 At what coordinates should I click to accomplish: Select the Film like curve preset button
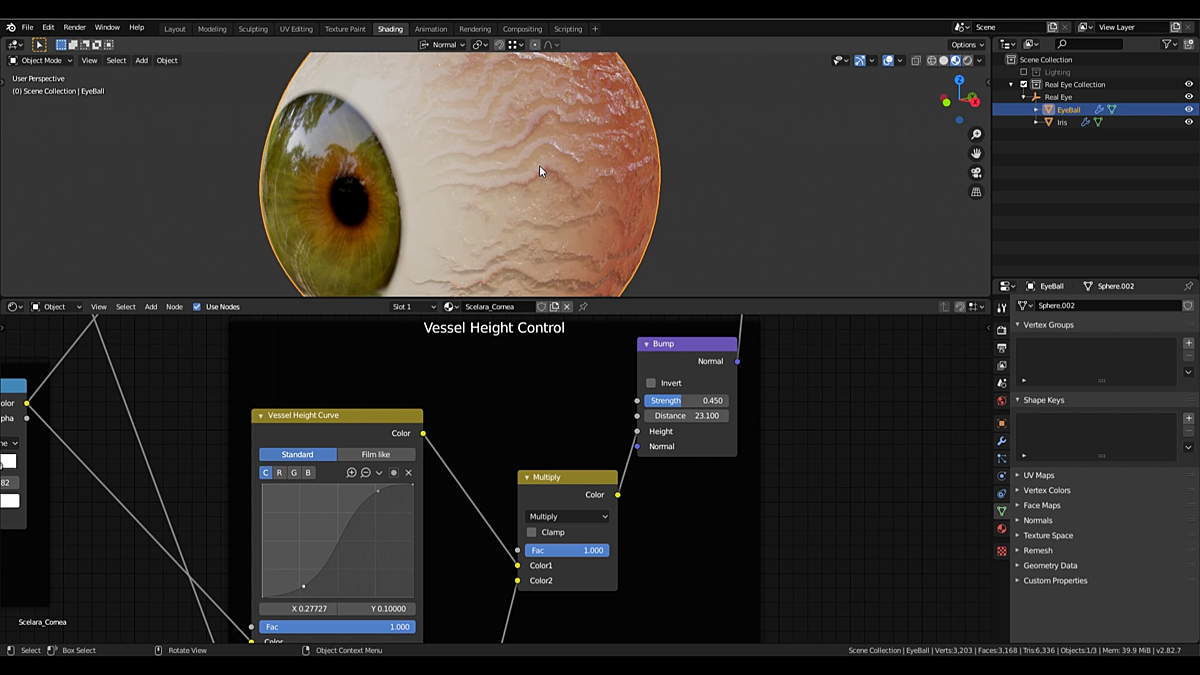coord(376,454)
